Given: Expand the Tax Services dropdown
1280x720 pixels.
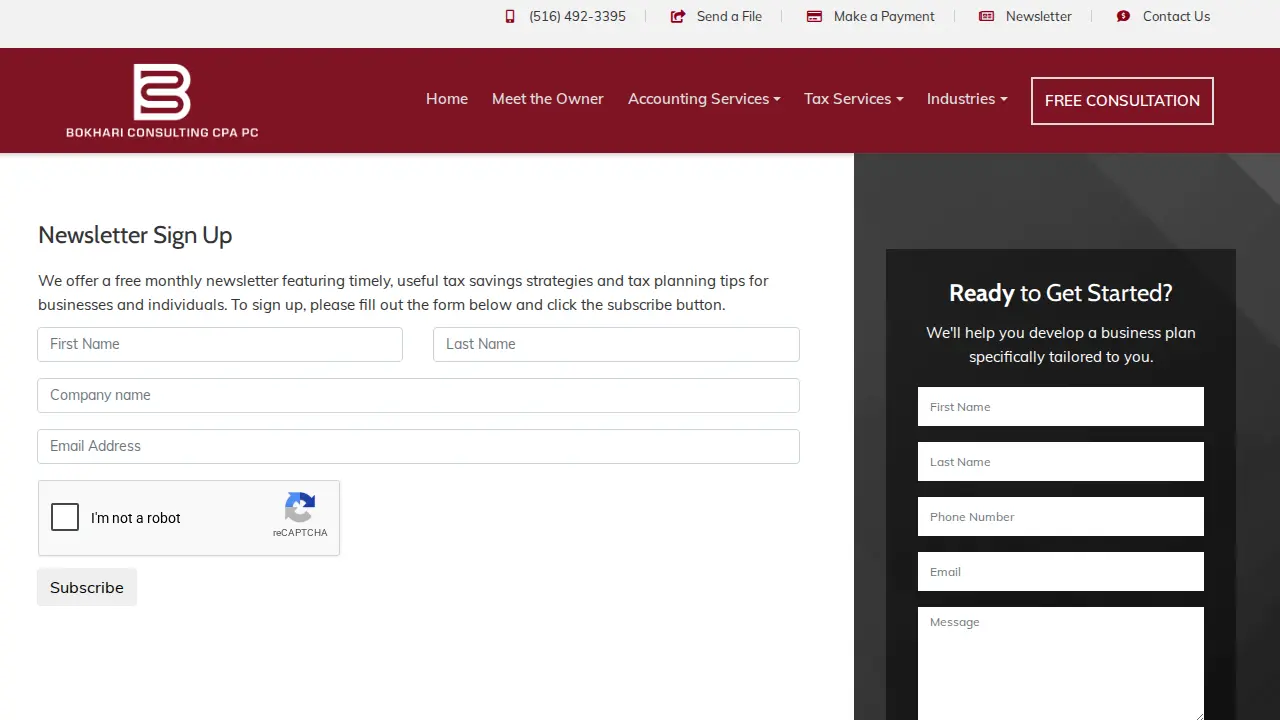Looking at the screenshot, I should pos(853,99).
